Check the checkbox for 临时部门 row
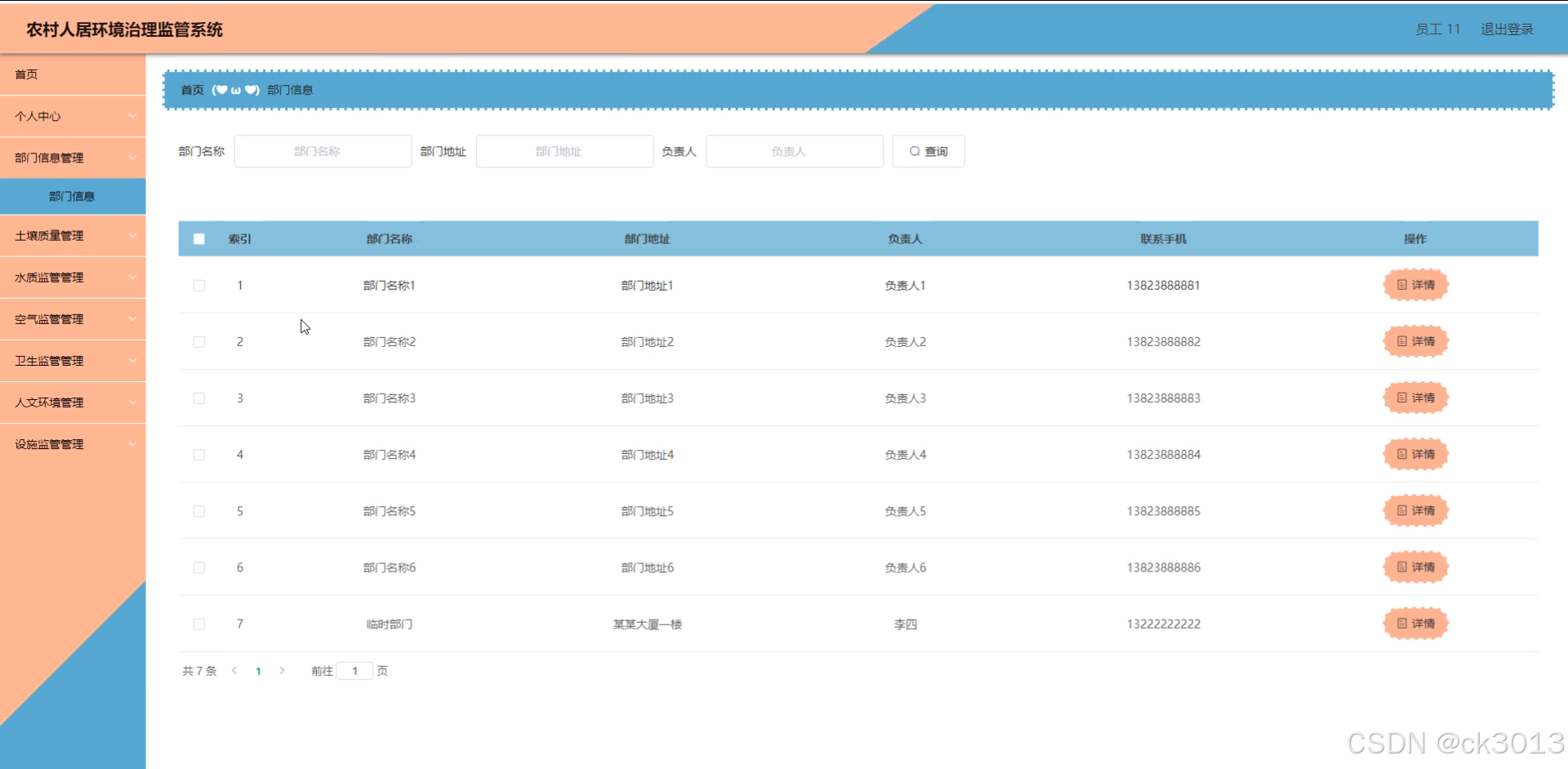Image resolution: width=1568 pixels, height=769 pixels. pyautogui.click(x=198, y=624)
